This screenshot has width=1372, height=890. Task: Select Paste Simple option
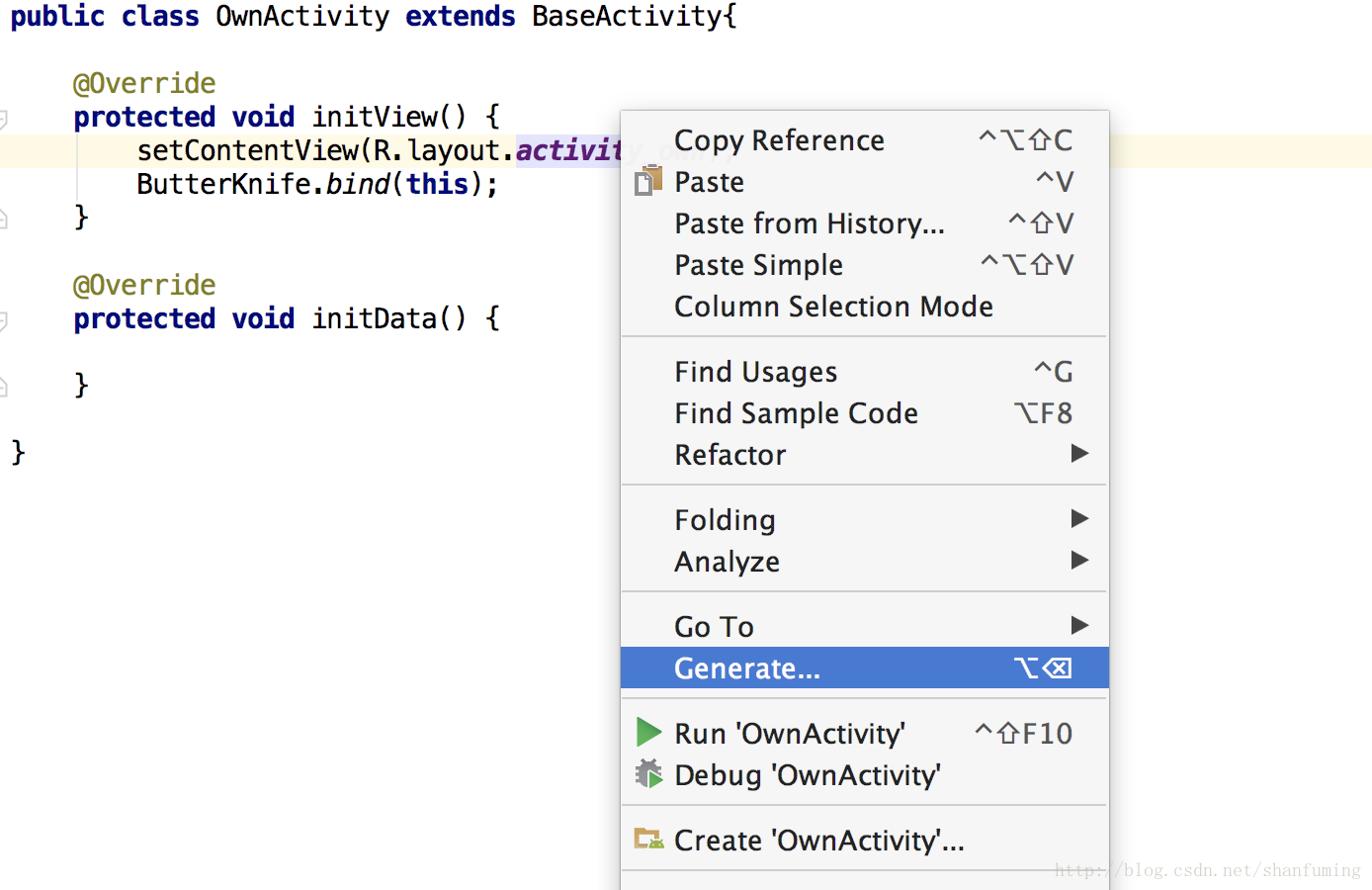coord(865,265)
